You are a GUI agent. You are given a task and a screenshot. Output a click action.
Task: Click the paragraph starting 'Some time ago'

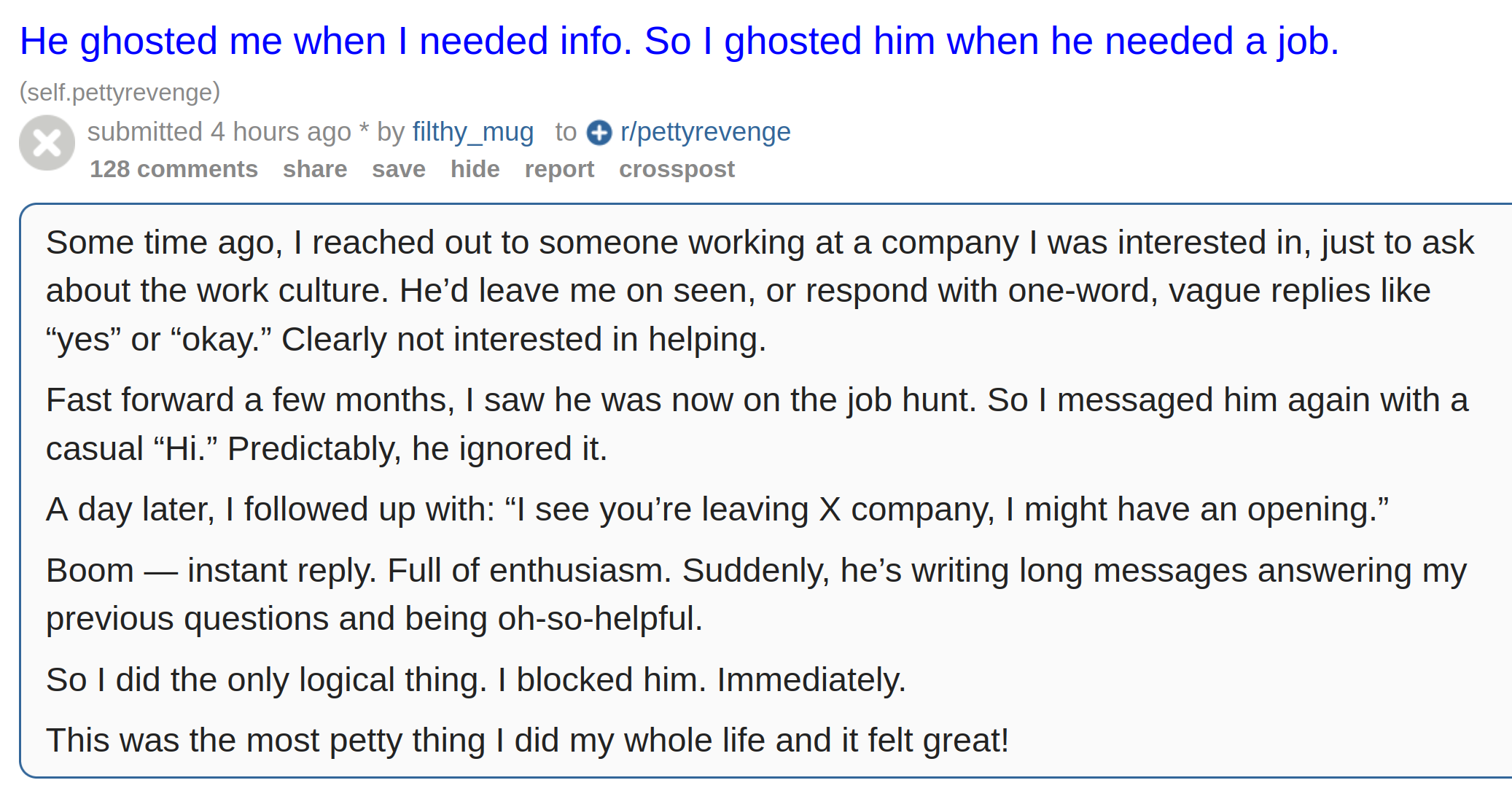coord(760,291)
